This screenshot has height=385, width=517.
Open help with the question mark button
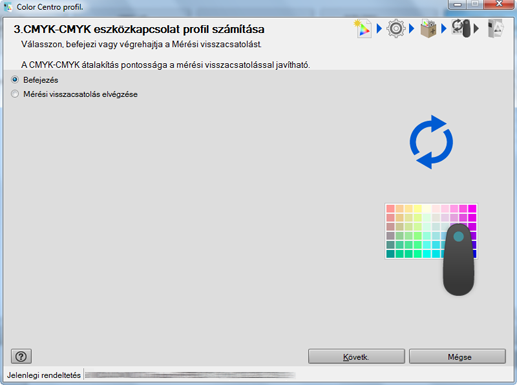click(21, 356)
